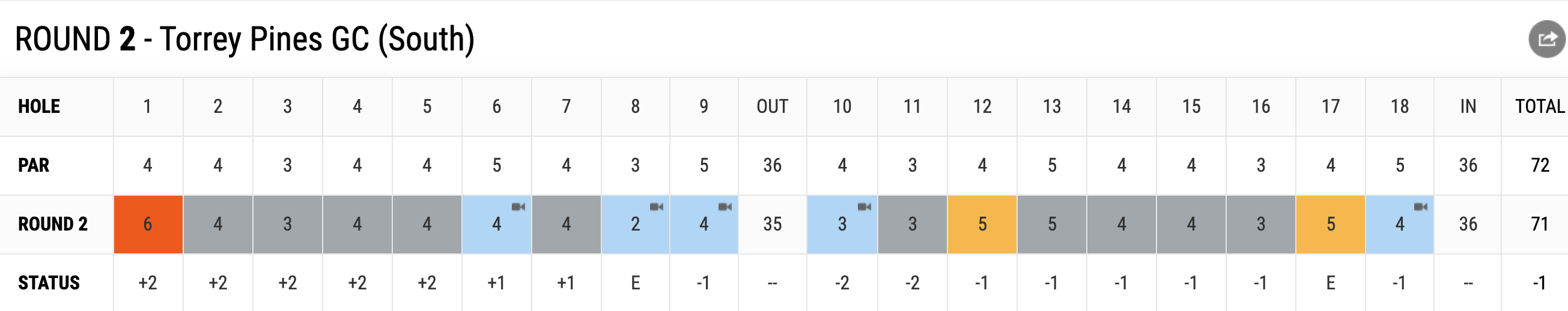Viewport: 1568px width, 311px height.
Task: Select the yellow bogey cell on hole 17
Action: [x=1331, y=224]
